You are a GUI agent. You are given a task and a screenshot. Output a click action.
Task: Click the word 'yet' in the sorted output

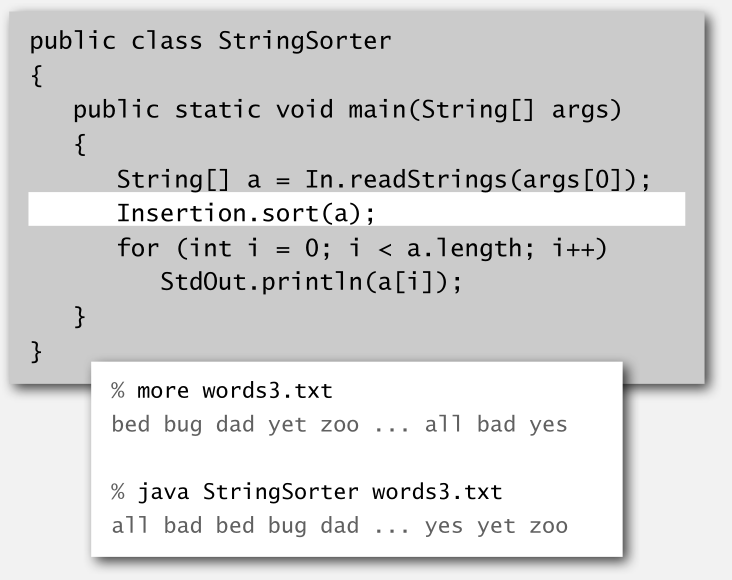point(496,526)
